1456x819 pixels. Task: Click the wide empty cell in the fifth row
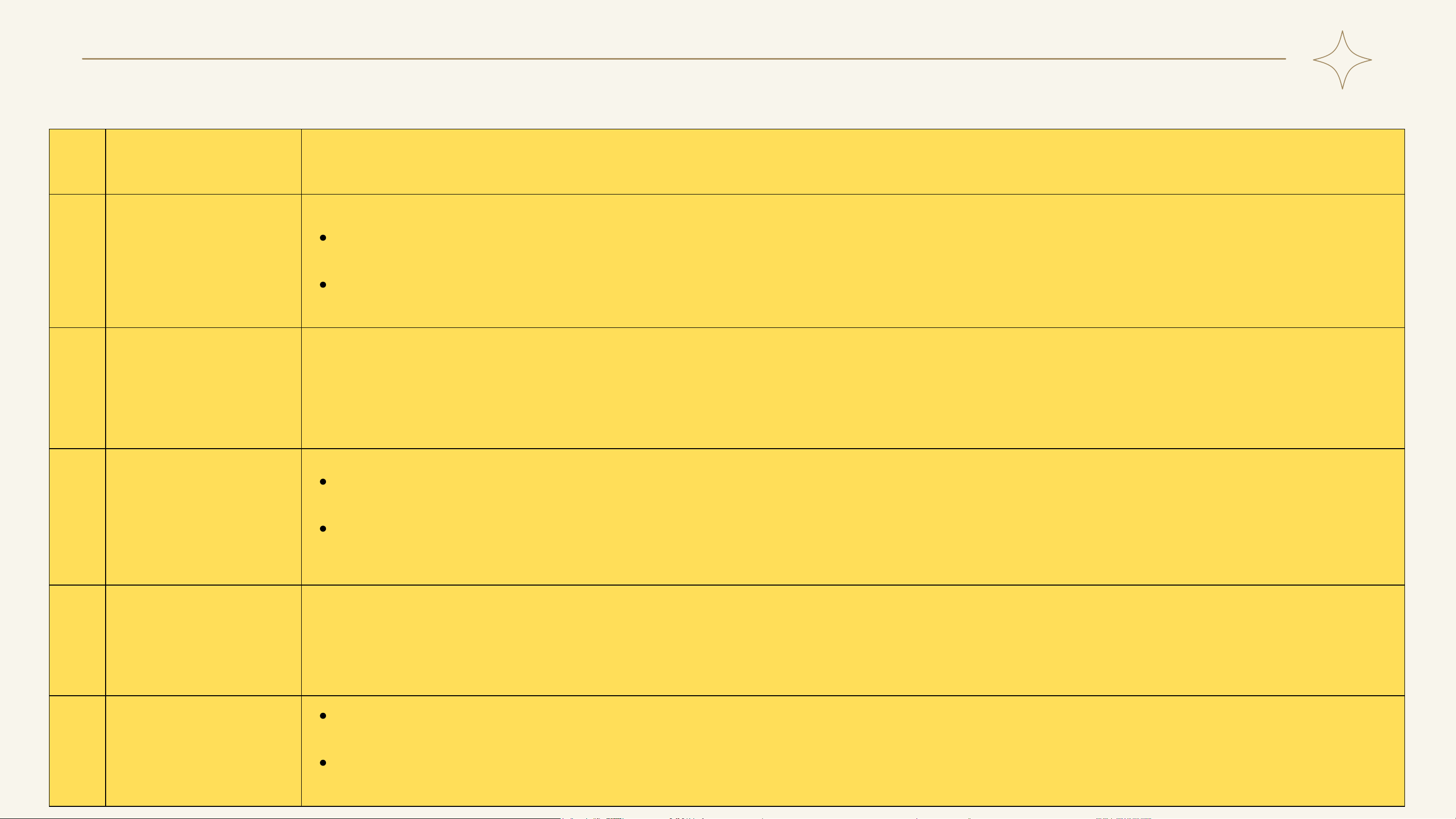click(853, 640)
